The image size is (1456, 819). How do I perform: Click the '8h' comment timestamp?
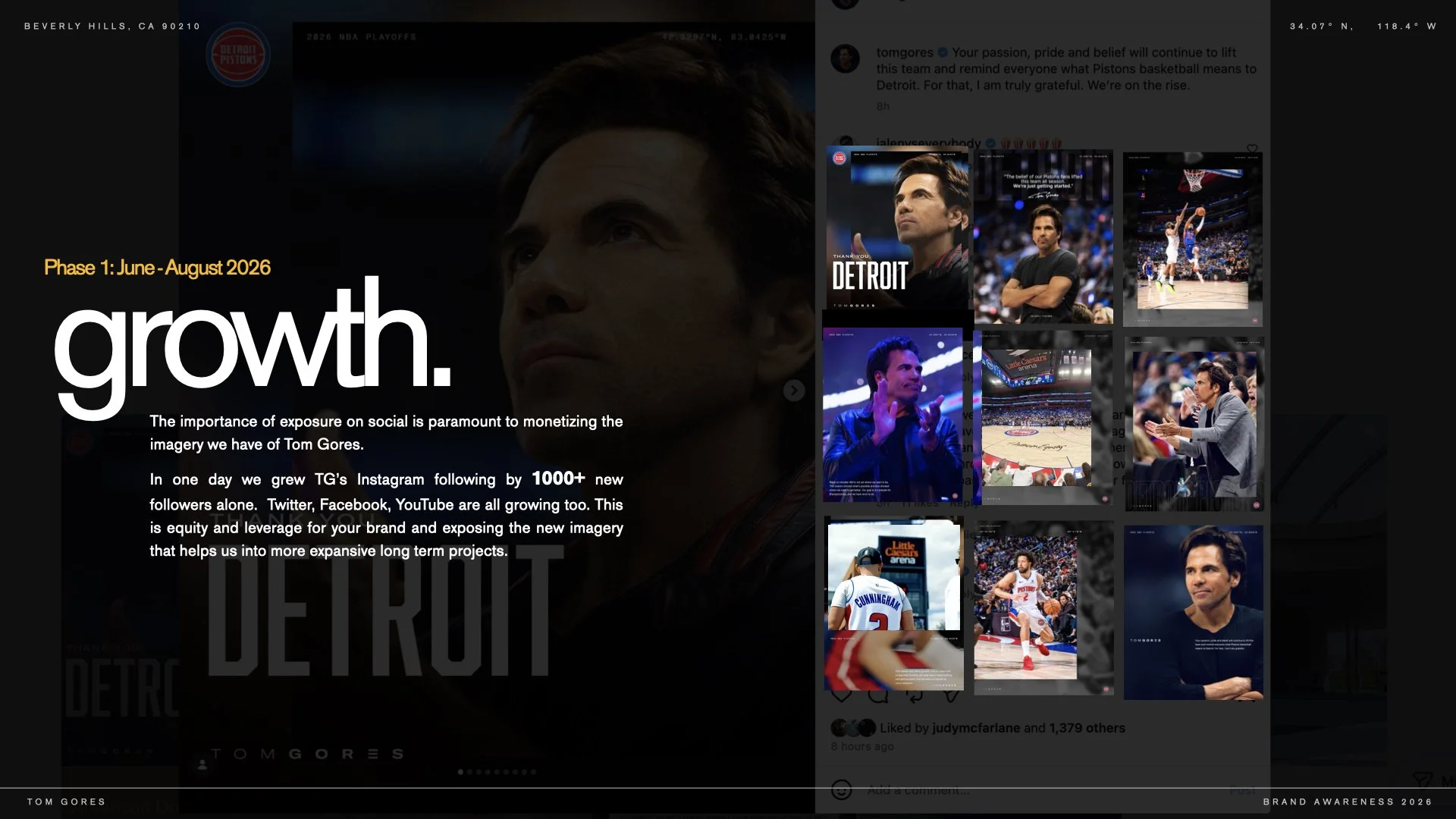[883, 106]
